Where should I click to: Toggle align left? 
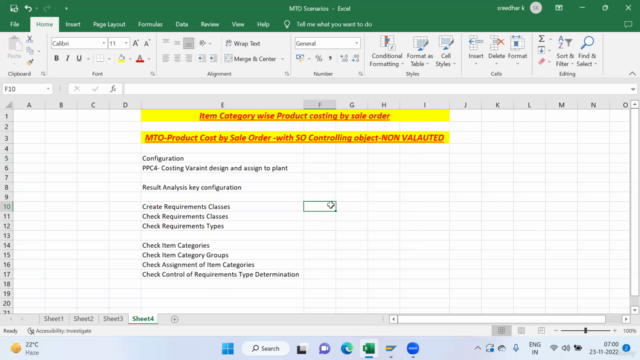coord(166,59)
